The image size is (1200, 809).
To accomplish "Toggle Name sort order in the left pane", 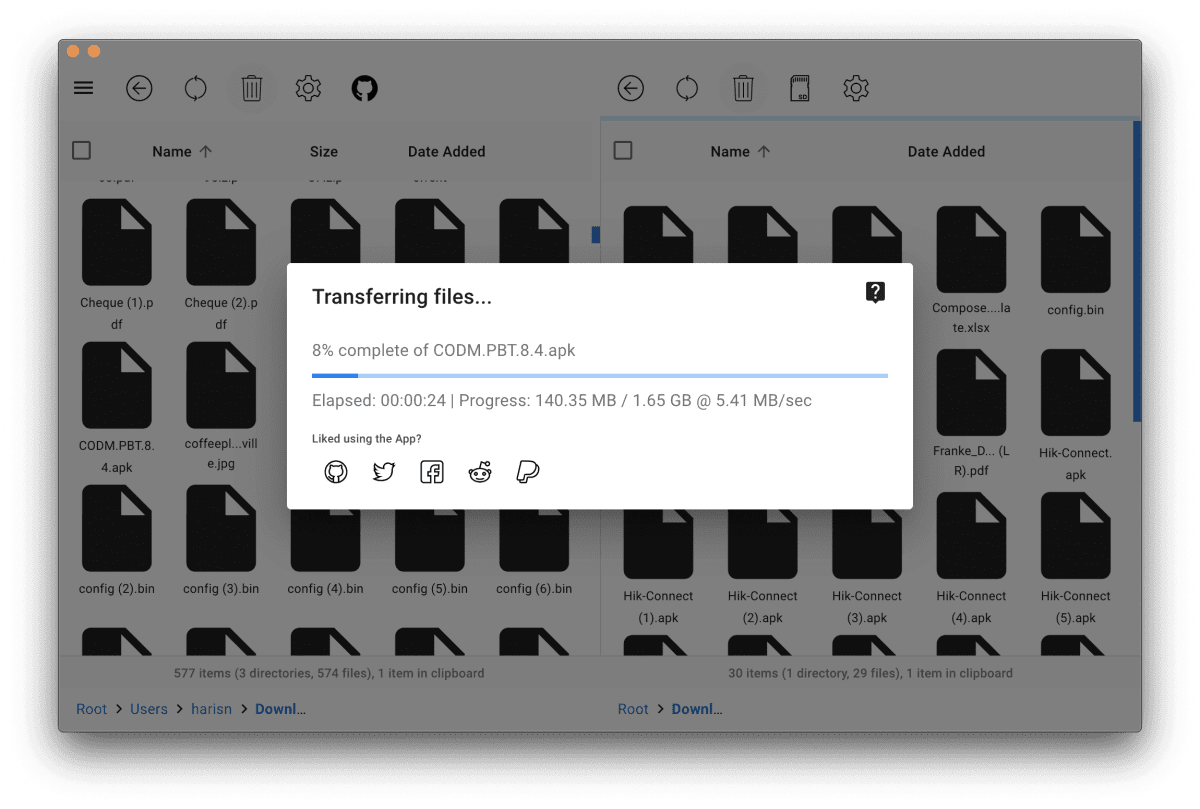I will pos(182,151).
